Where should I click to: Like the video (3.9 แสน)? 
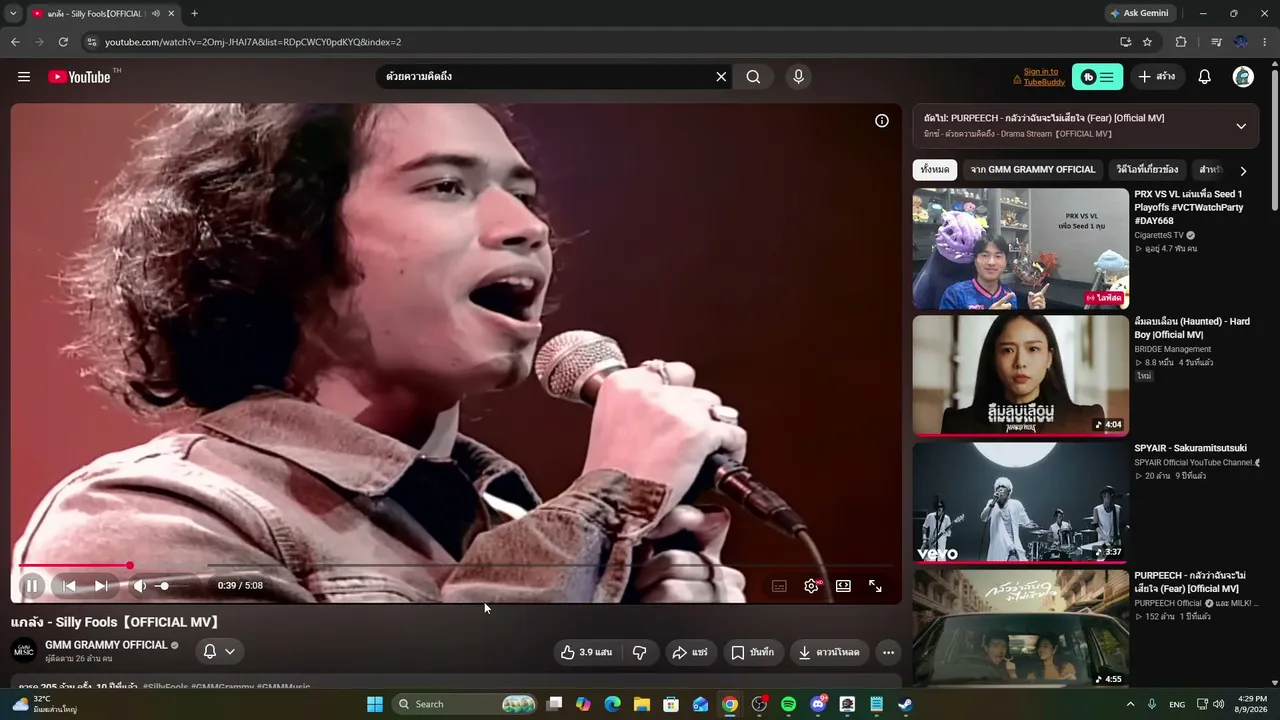point(587,652)
